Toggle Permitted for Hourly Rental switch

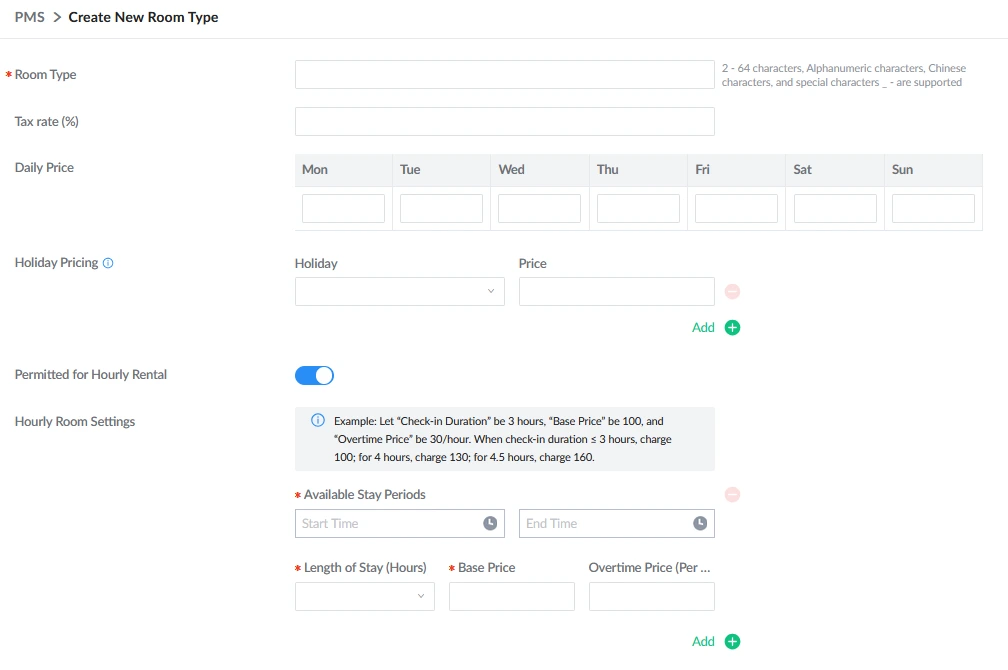[x=314, y=375]
